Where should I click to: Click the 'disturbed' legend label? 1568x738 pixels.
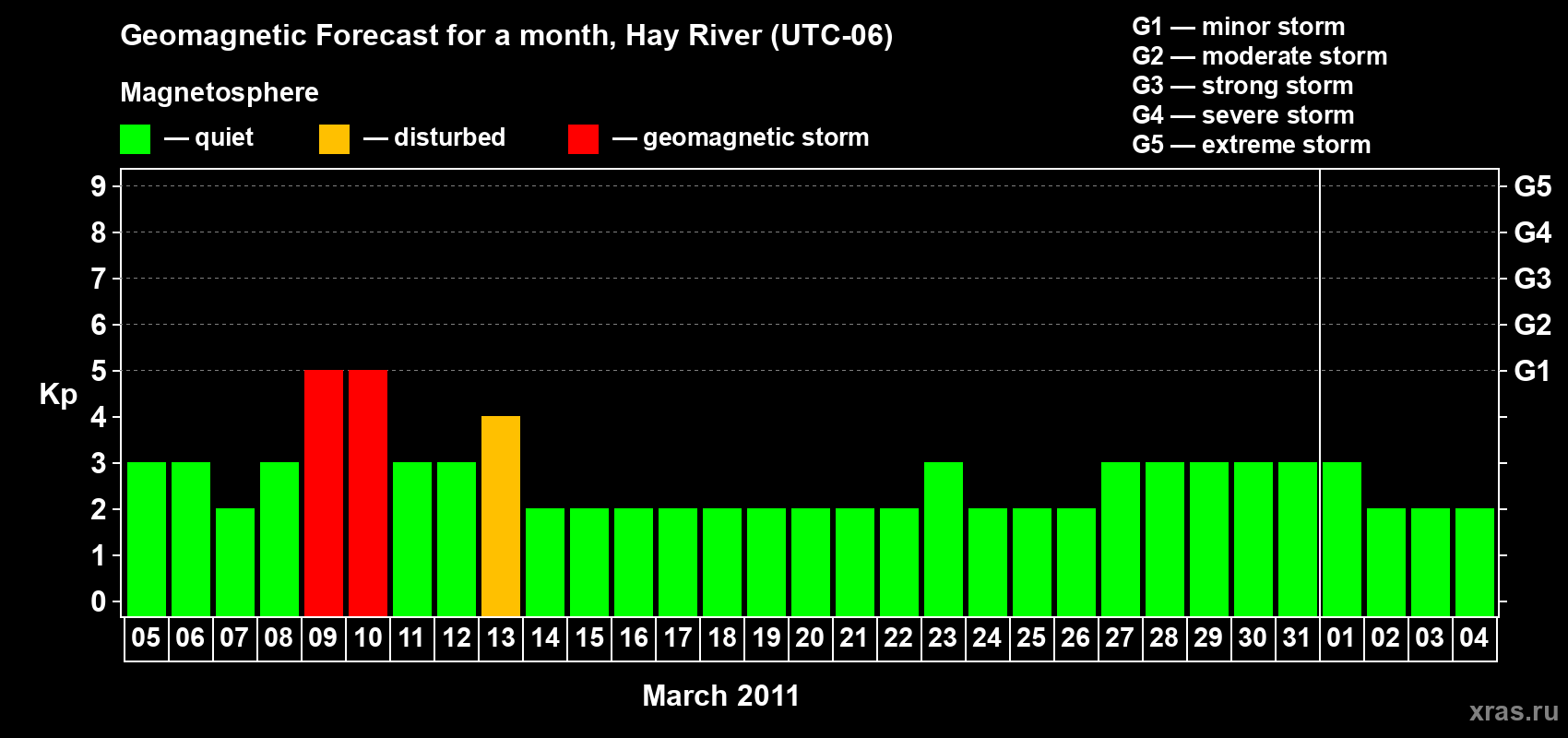pos(450,137)
